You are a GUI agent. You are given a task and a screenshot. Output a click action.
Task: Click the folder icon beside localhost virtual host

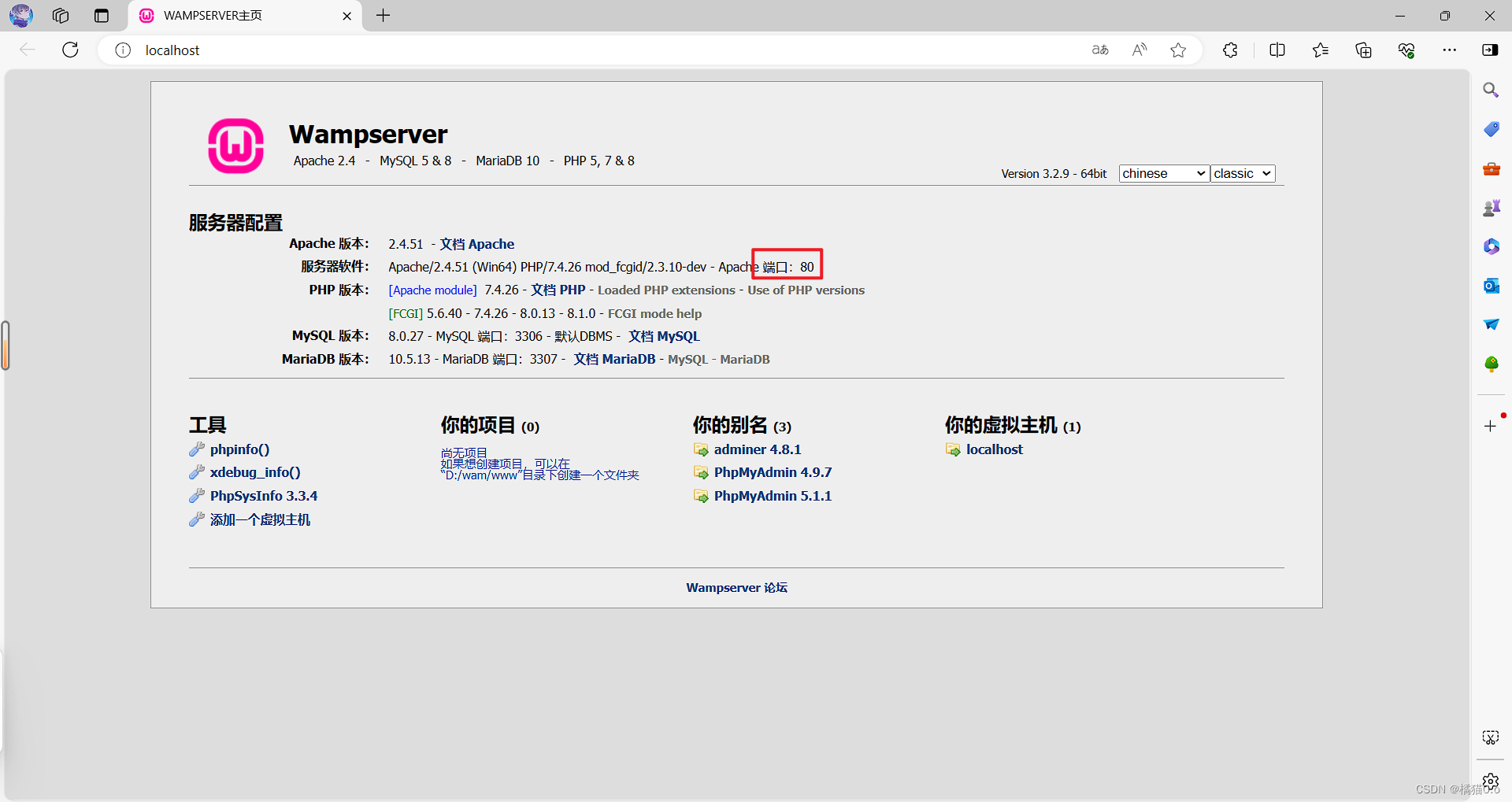(x=953, y=450)
